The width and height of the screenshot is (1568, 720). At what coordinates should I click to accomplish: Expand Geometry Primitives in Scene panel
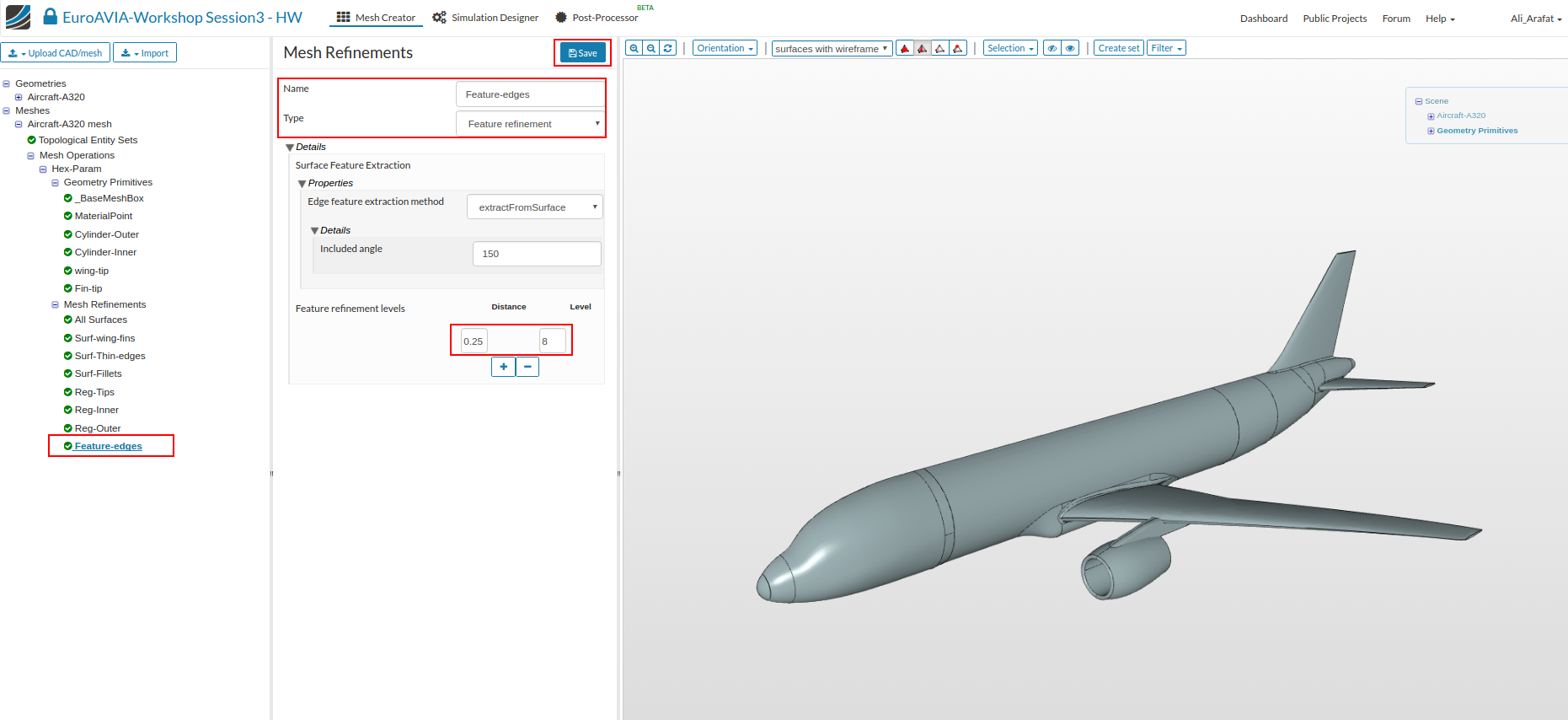(x=1431, y=132)
